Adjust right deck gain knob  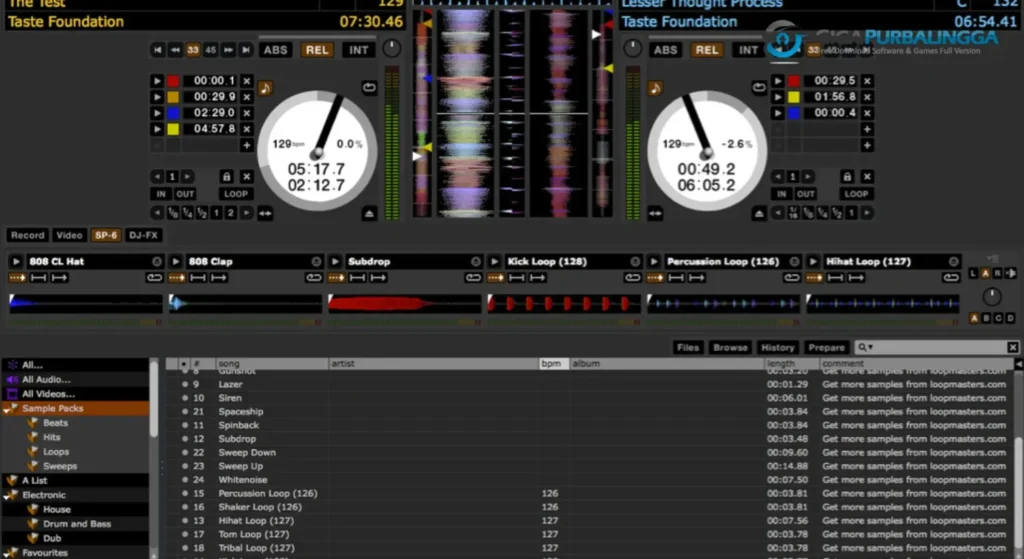point(632,48)
